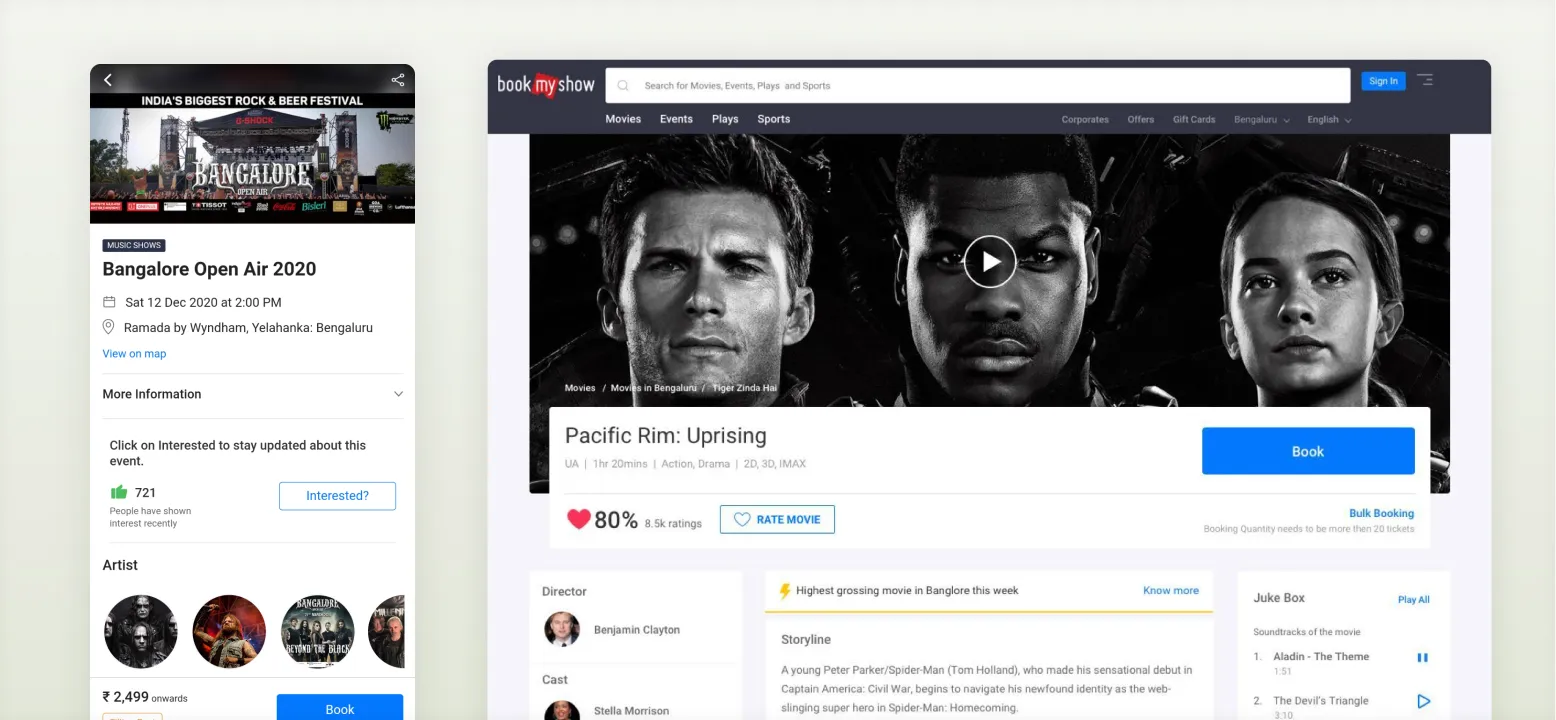This screenshot has height=720, width=1556.
Task: Go to the Sports tab
Action: pyautogui.click(x=774, y=119)
